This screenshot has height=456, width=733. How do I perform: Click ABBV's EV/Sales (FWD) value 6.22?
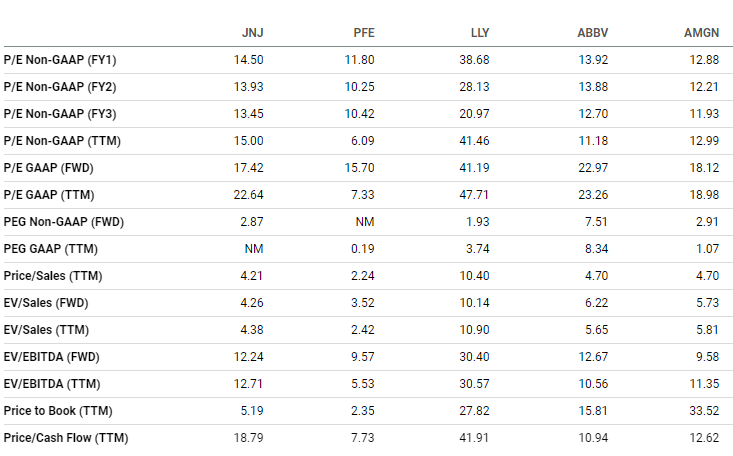coord(596,303)
